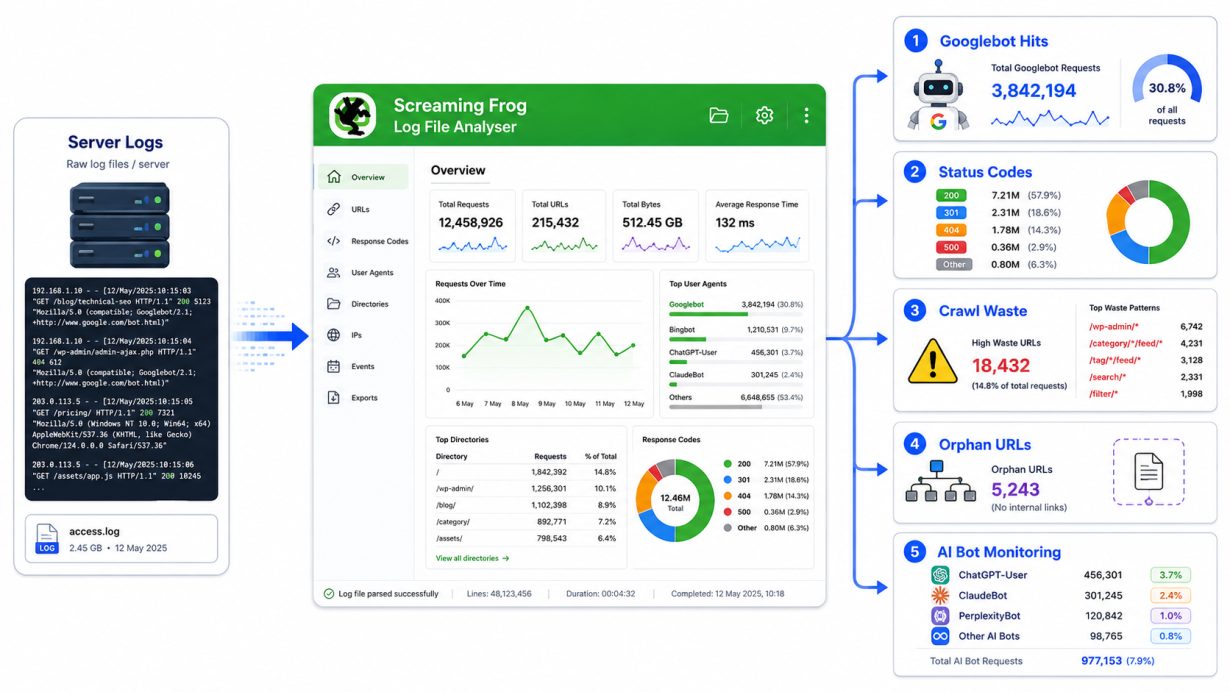
Task: Click the PerplexityBot icon
Action: [939, 616]
